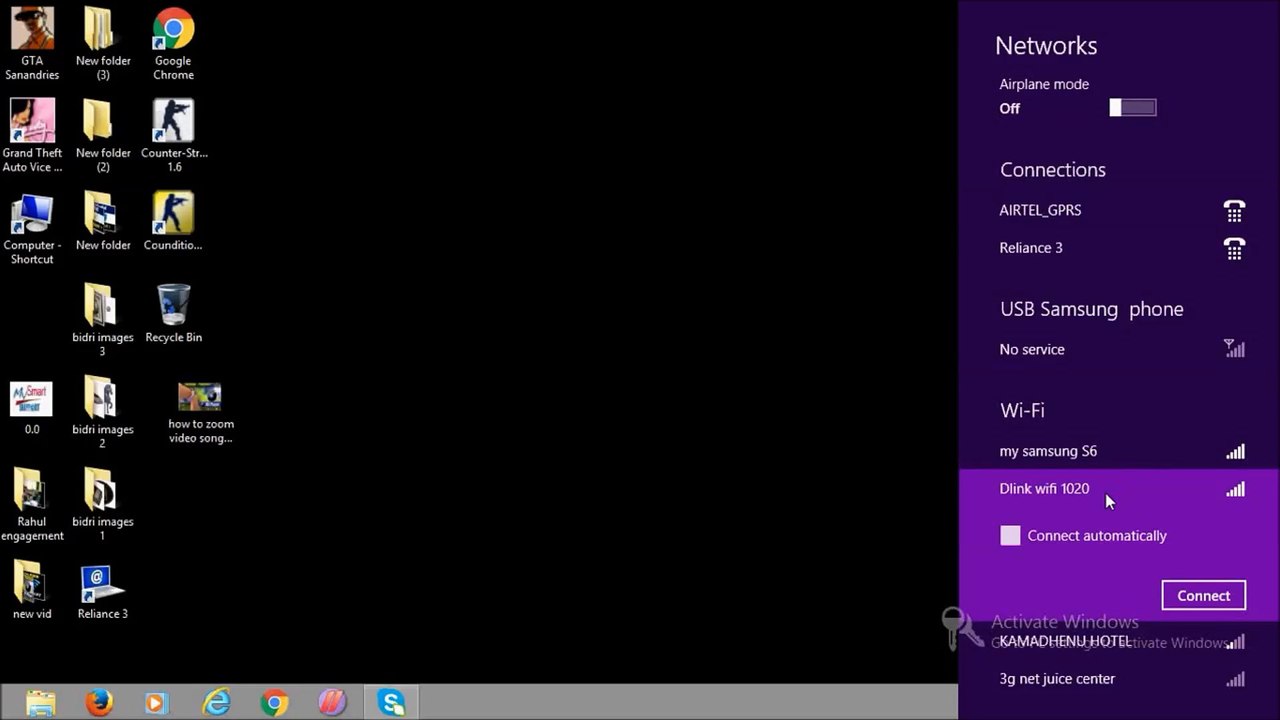Screen dimensions: 1280x720
Task: Select the bidri images 3 folder
Action: 102,320
